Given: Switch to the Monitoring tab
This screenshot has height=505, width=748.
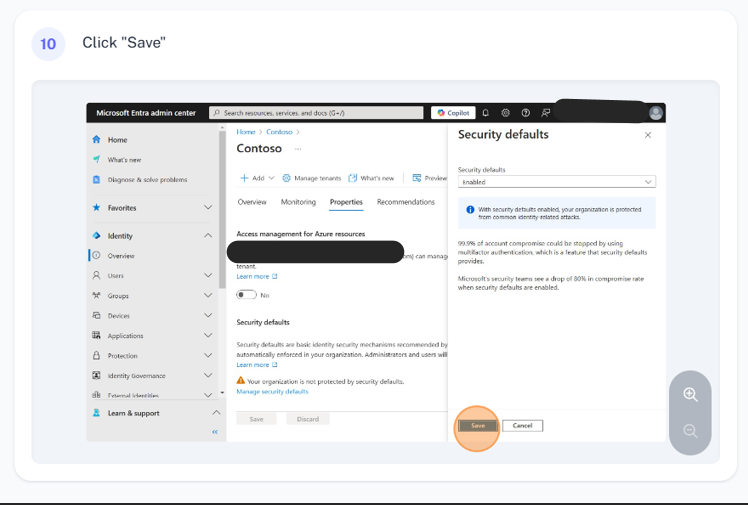Looking at the screenshot, I should click(298, 202).
